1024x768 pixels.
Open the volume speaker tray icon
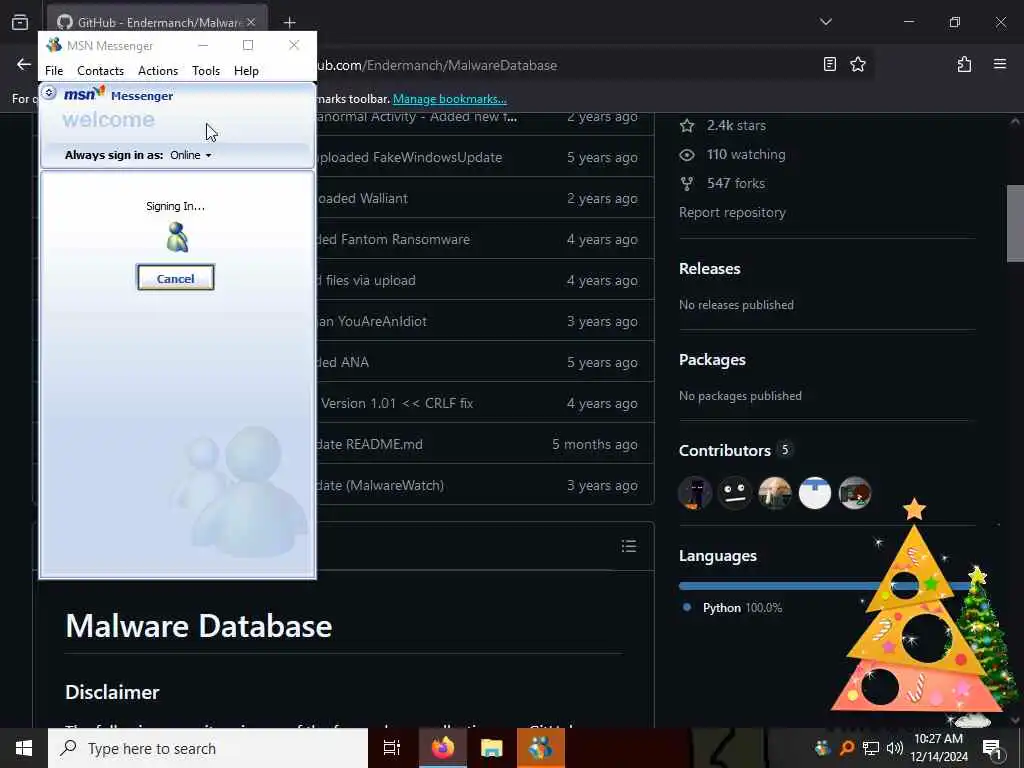click(x=895, y=748)
